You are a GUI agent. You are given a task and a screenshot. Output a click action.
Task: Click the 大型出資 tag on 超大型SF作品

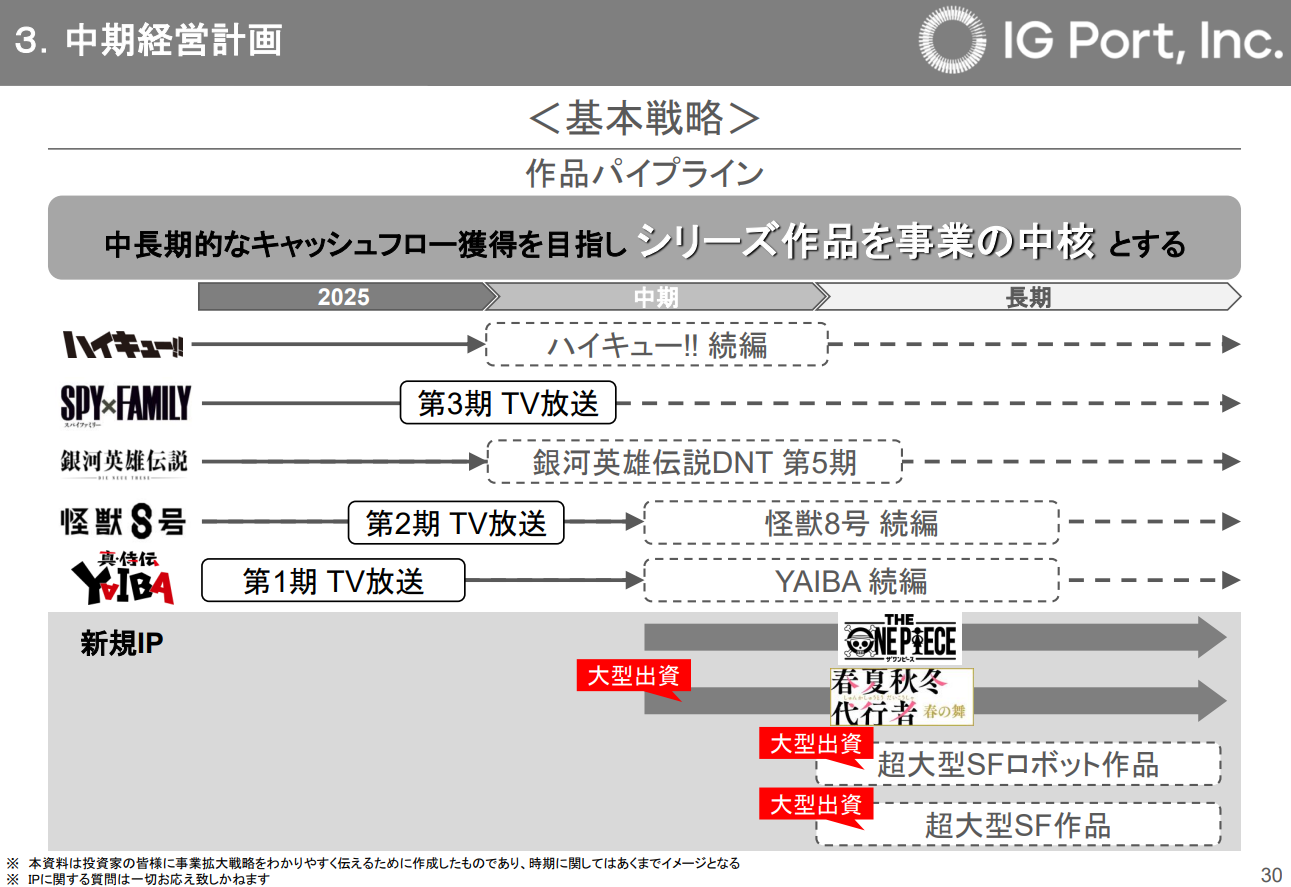tap(816, 806)
